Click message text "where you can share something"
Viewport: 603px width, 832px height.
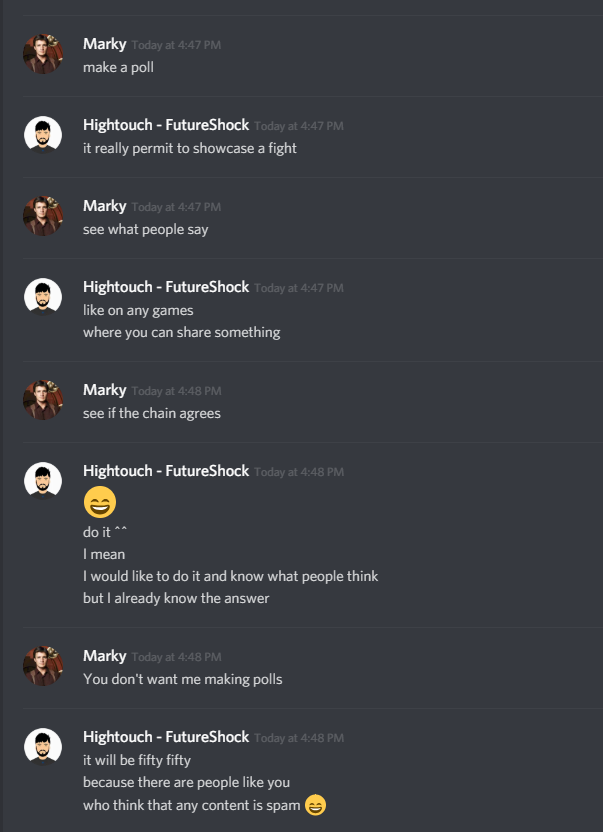(182, 332)
